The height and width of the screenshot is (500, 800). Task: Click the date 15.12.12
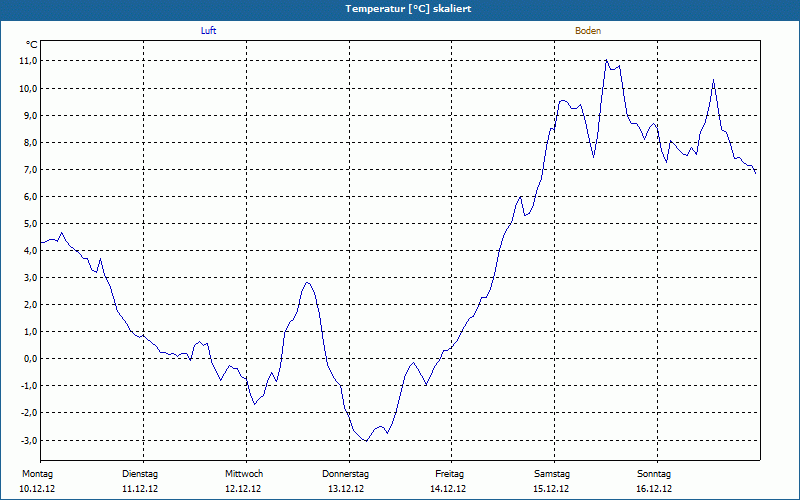coord(551,489)
